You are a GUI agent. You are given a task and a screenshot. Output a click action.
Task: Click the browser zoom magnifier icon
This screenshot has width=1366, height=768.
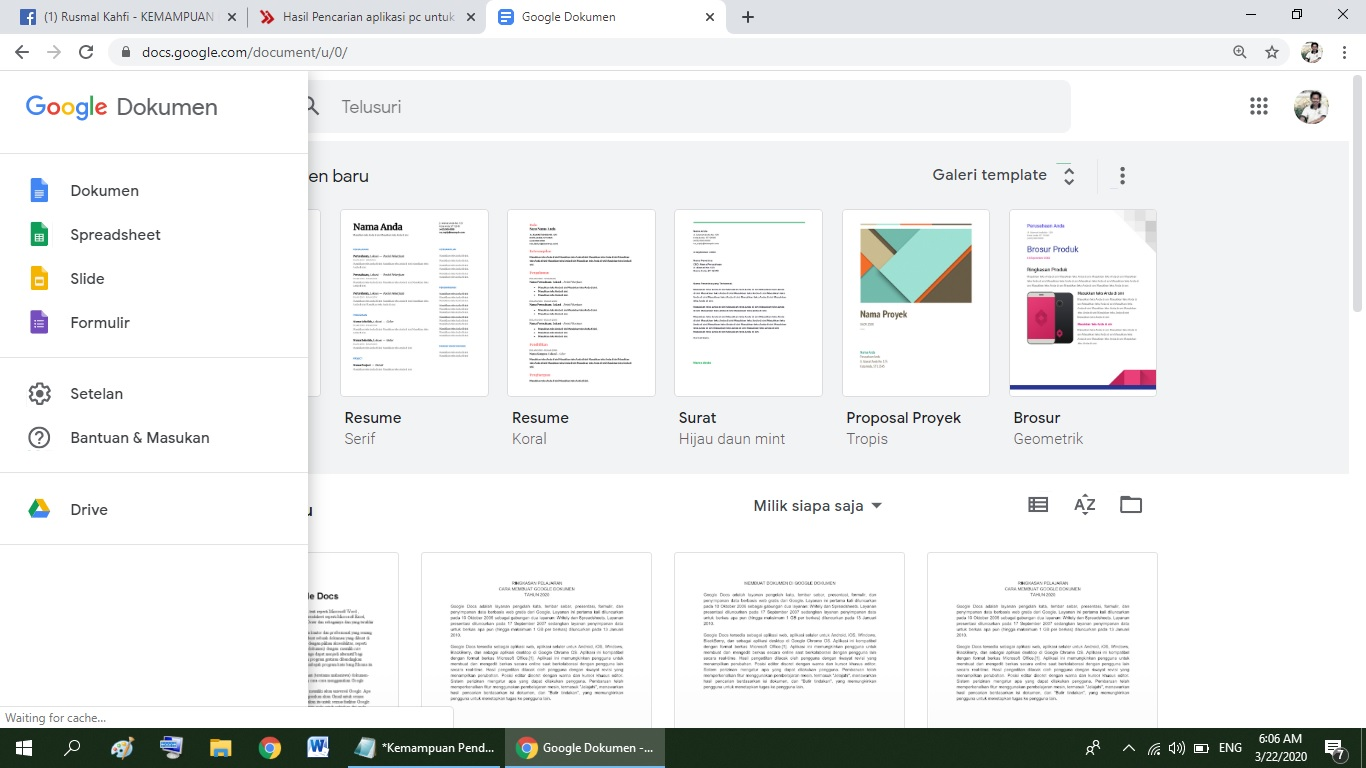(1240, 52)
